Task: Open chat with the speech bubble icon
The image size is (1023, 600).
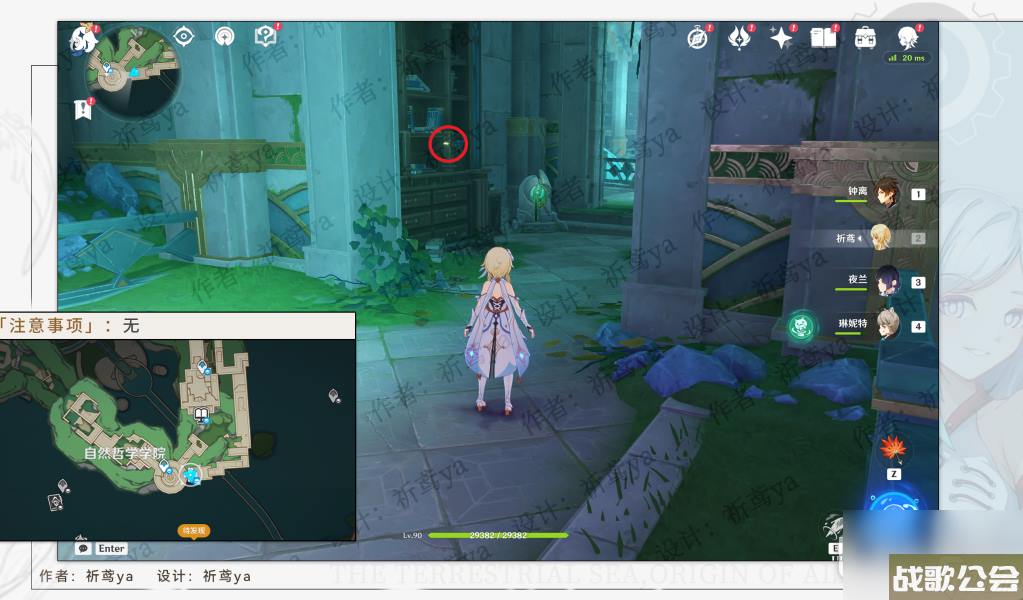Action: coord(84,548)
